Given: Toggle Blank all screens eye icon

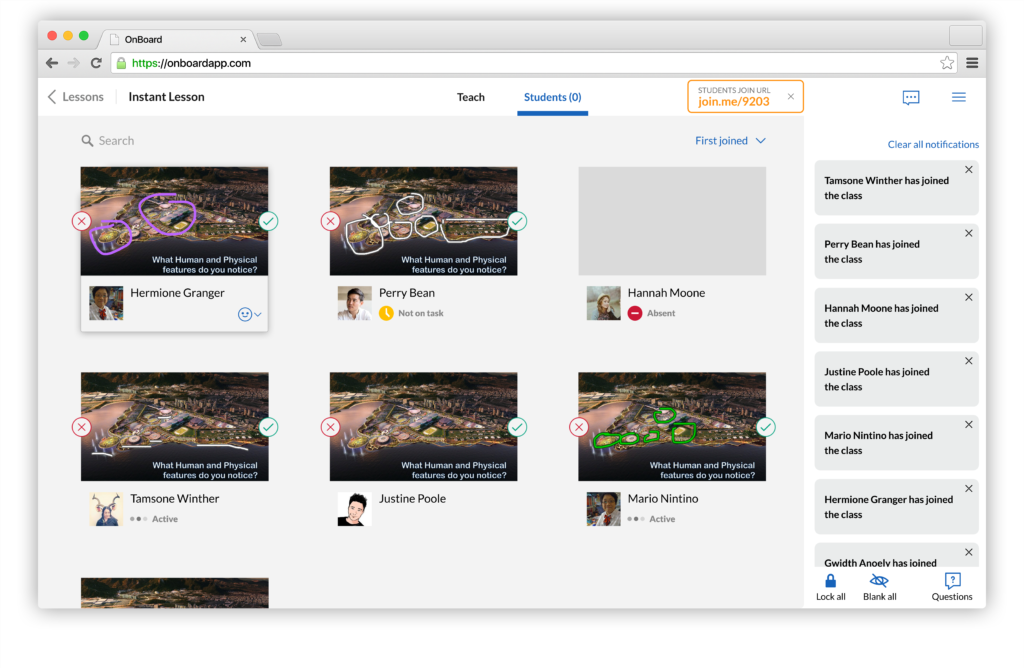Looking at the screenshot, I should pyautogui.click(x=879, y=581).
